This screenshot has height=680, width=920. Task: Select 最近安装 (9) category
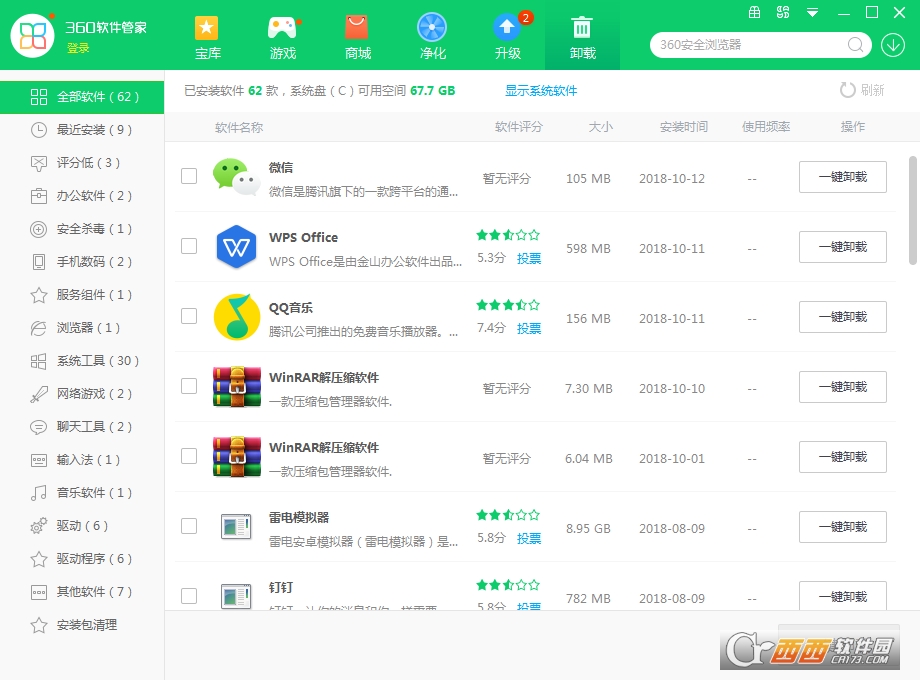click(82, 130)
